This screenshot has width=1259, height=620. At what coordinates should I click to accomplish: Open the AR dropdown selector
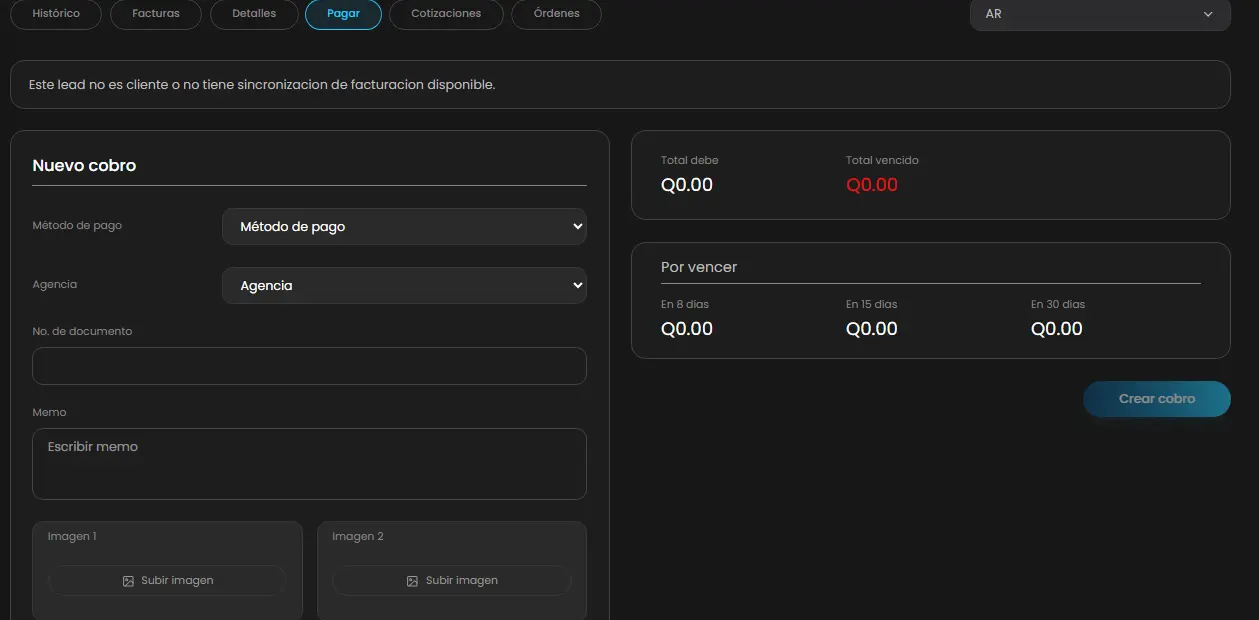tap(1100, 15)
